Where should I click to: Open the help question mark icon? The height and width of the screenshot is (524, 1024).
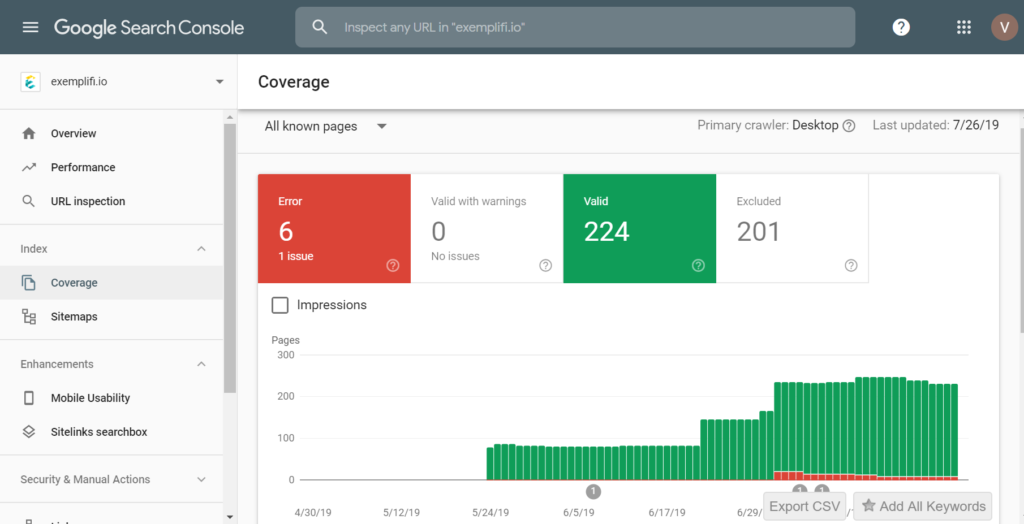click(901, 27)
